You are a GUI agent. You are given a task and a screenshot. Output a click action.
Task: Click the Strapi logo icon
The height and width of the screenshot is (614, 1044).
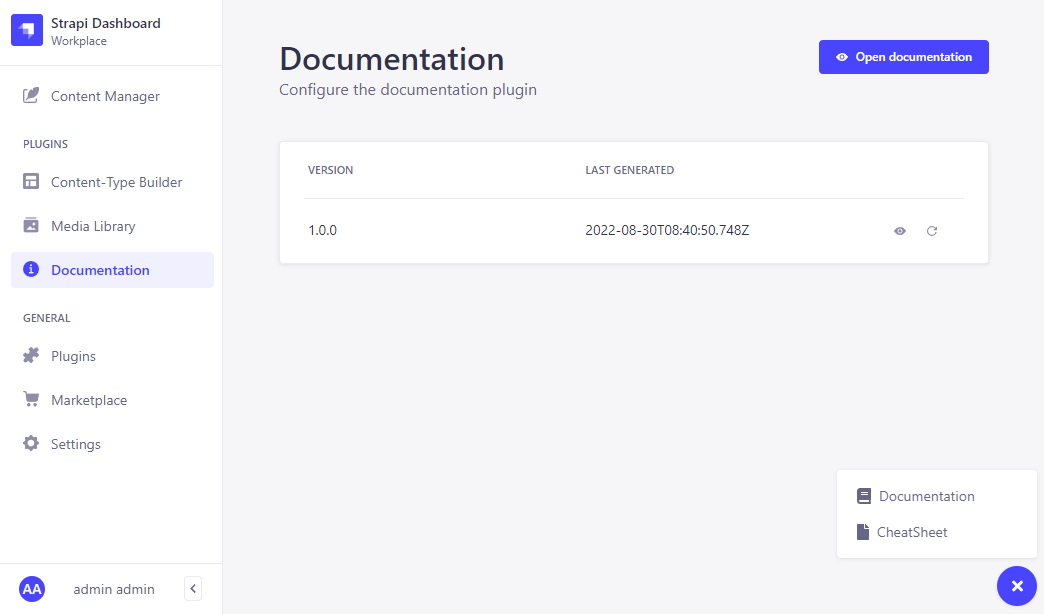click(27, 30)
